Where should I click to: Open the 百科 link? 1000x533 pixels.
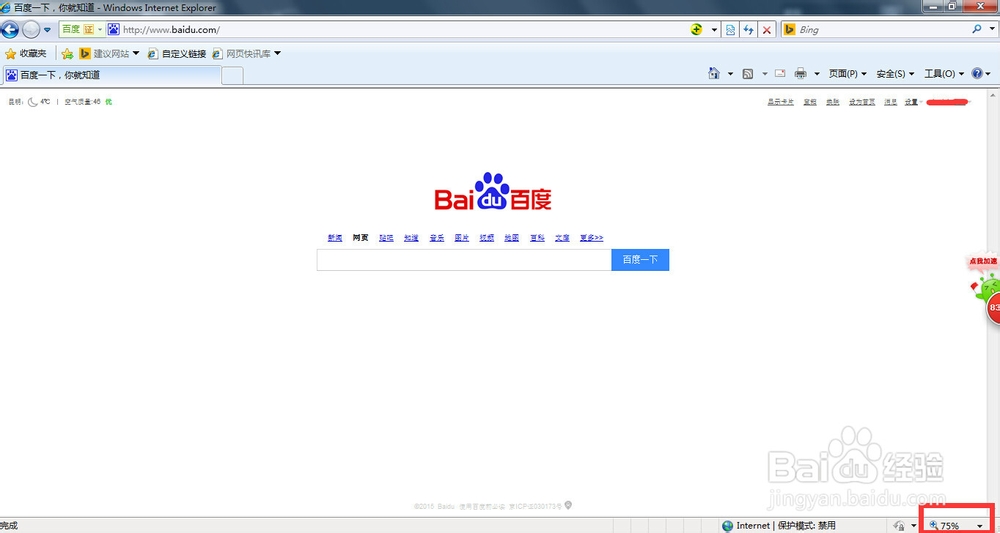pyautogui.click(x=537, y=238)
